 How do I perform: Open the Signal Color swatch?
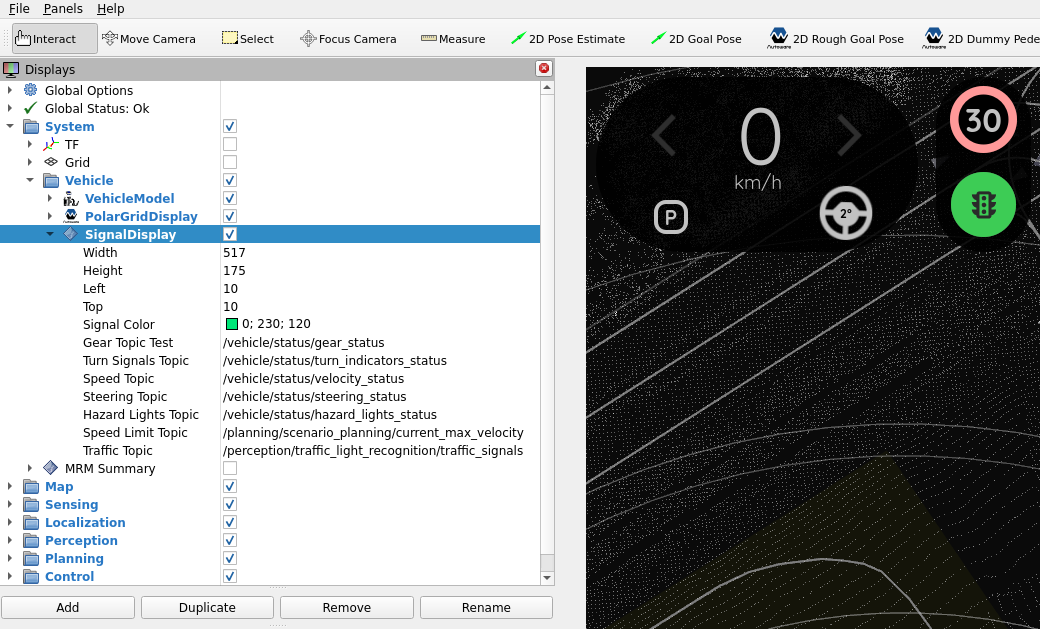click(x=230, y=324)
